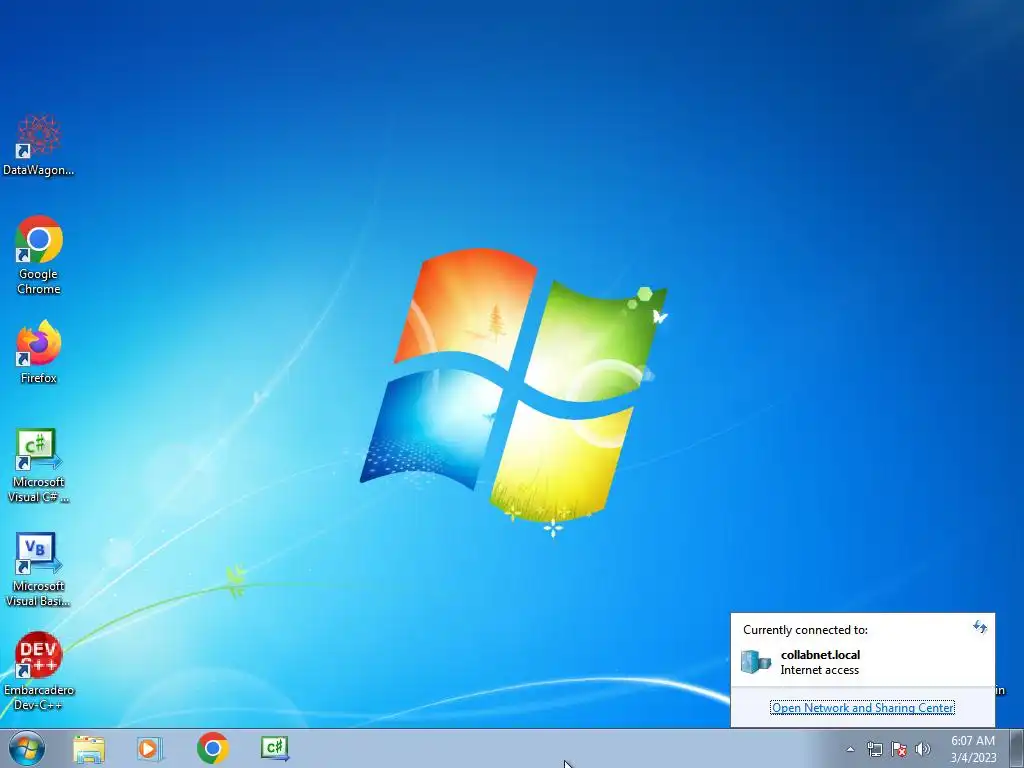
Task: Open Windows Explorer from the taskbar
Action: click(89, 748)
